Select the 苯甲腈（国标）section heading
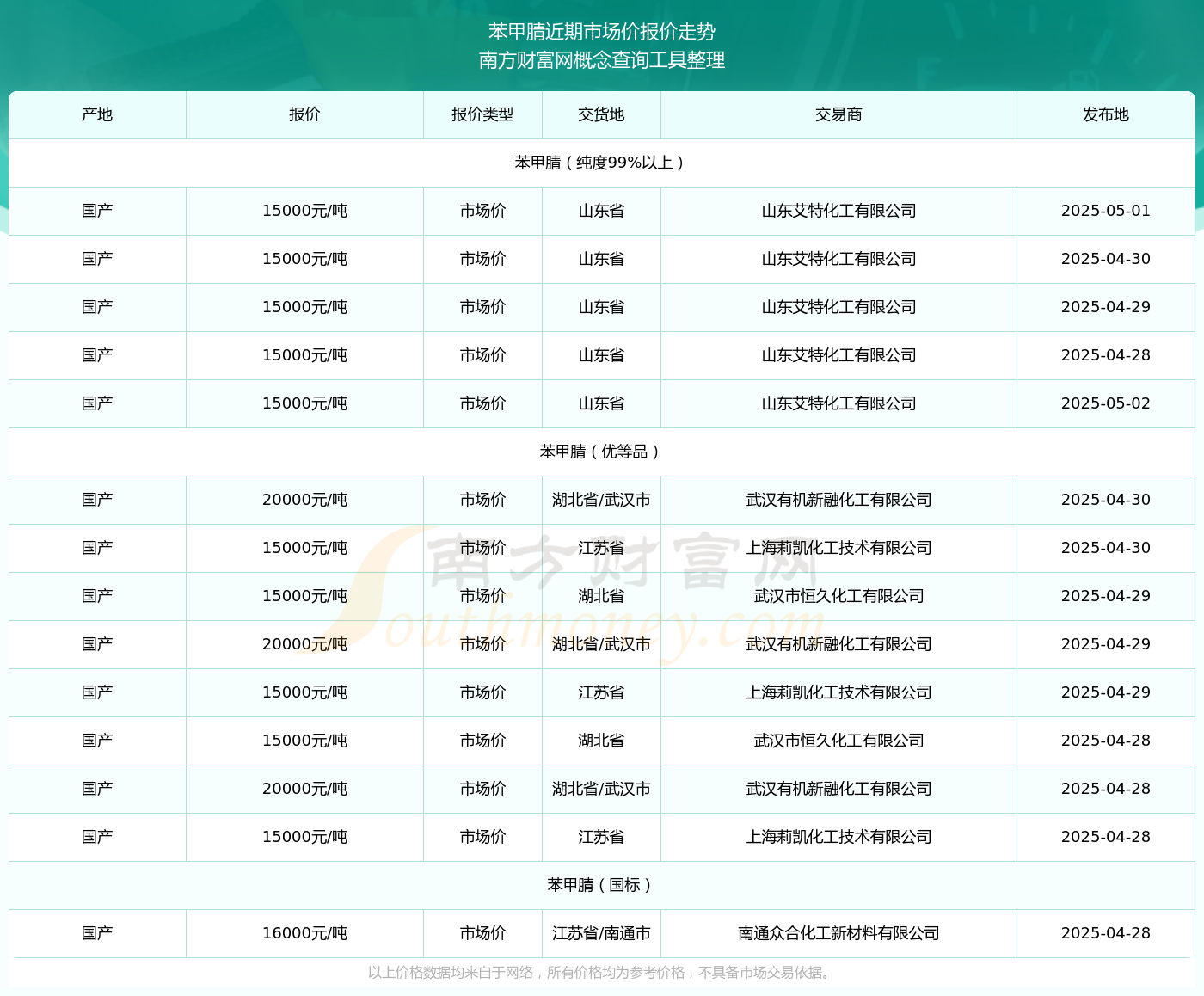Viewport: 1204px width, 996px height. (x=601, y=885)
